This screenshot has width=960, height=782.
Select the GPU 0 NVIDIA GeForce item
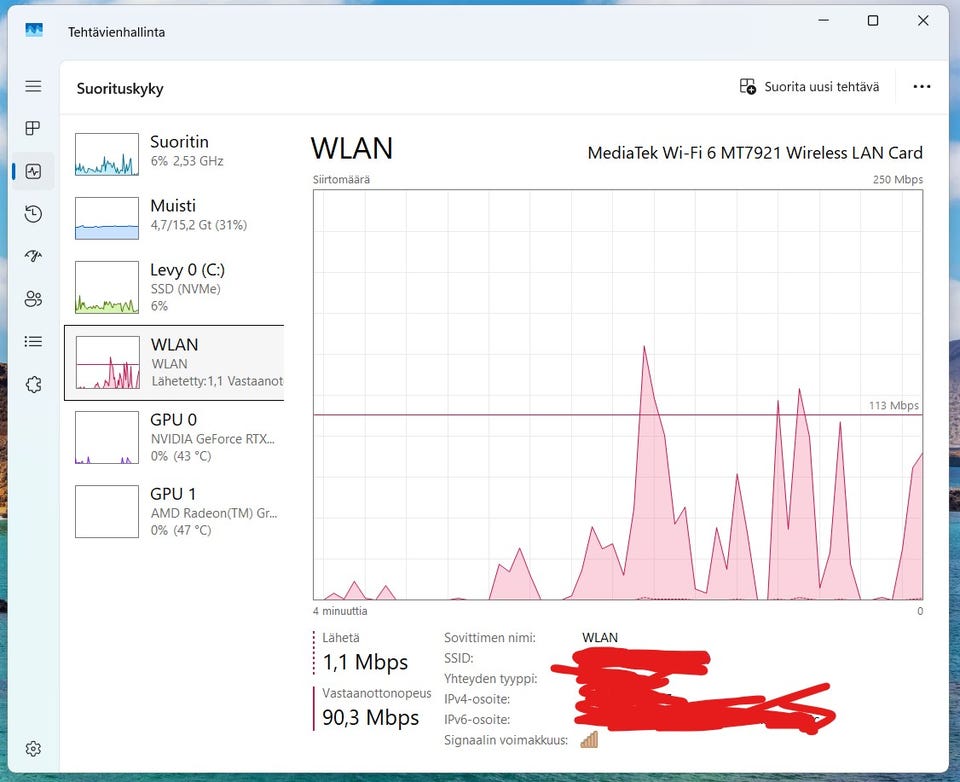[174, 437]
